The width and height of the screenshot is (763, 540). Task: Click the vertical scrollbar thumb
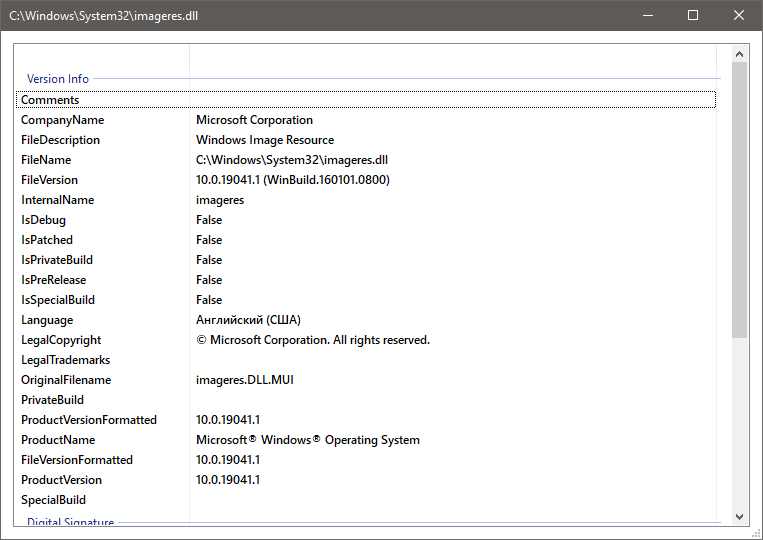tap(739, 199)
